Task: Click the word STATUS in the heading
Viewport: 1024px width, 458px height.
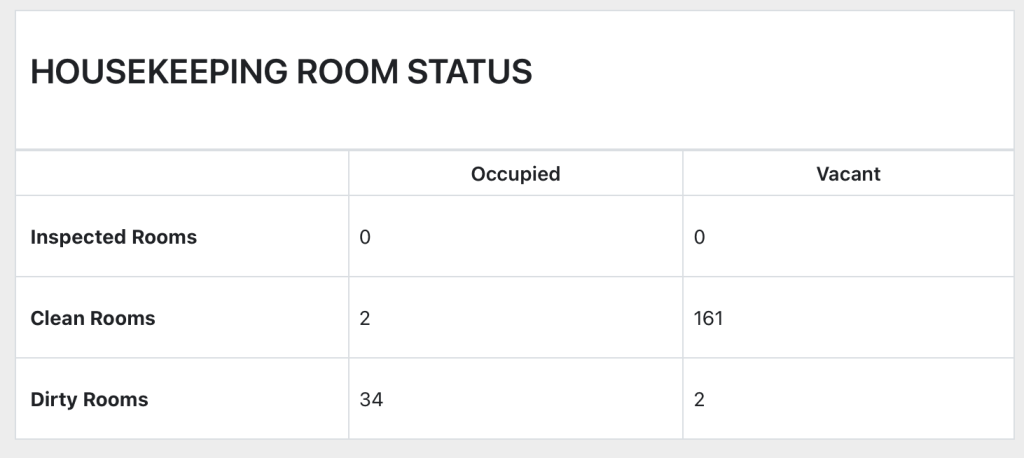Action: tap(482, 72)
